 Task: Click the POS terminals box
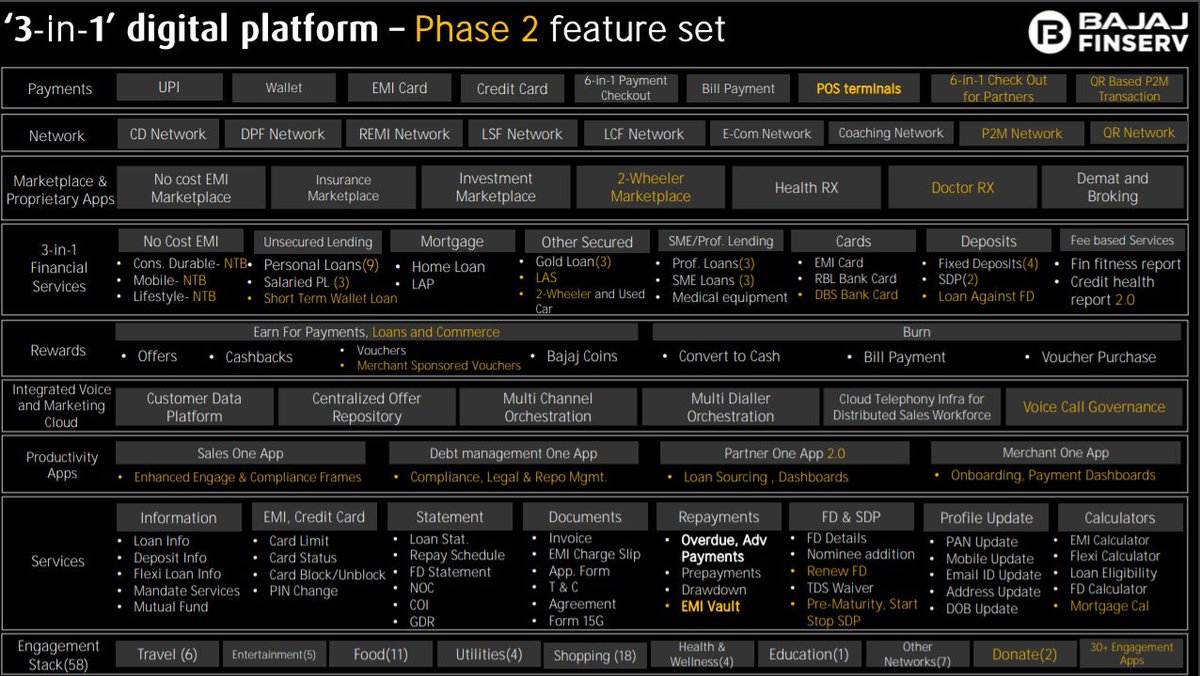[858, 87]
